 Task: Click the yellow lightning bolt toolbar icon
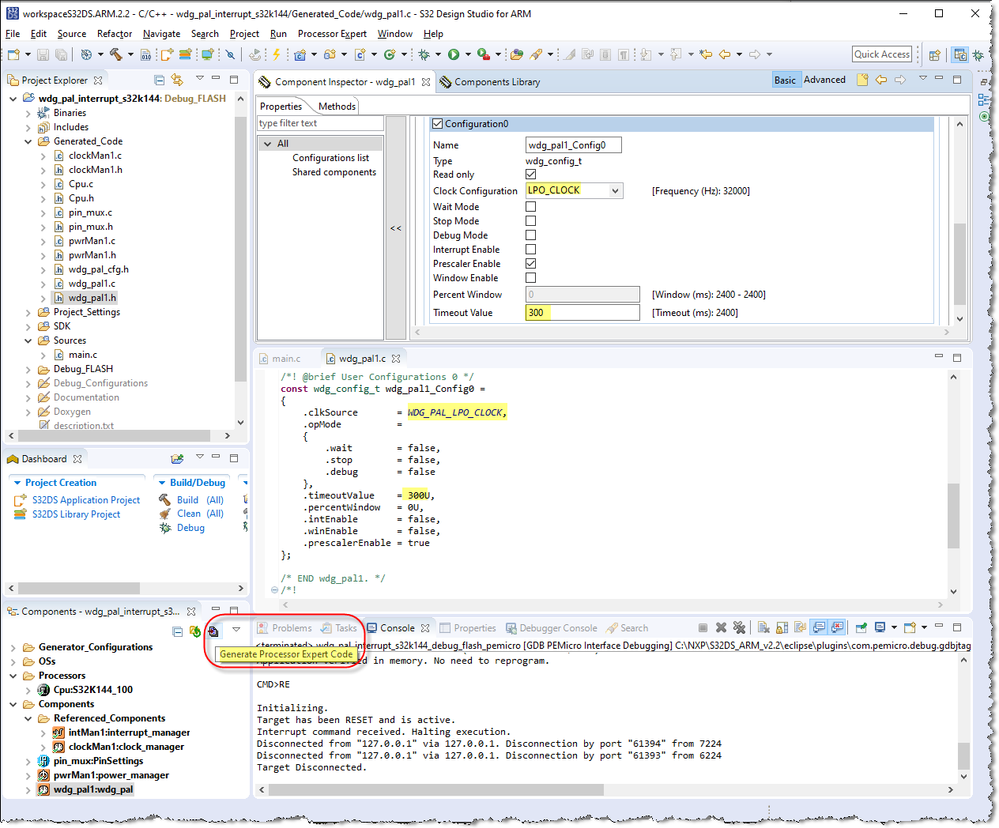[x=277, y=55]
